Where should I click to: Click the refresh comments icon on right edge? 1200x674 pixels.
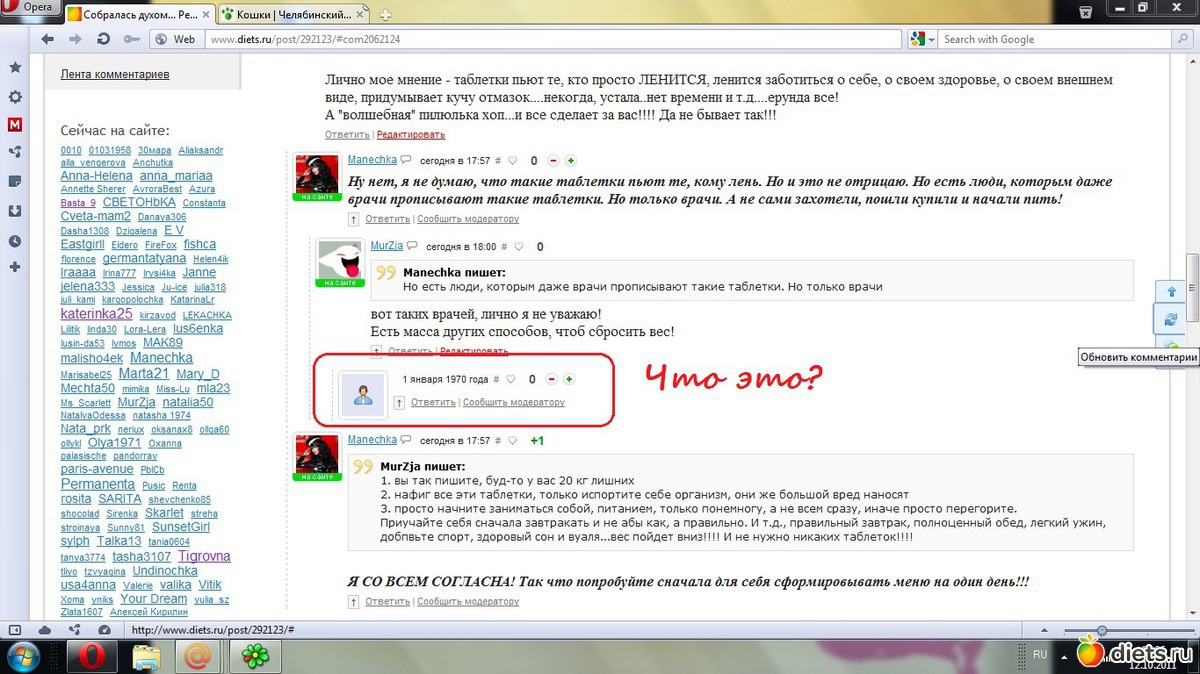click(1171, 320)
